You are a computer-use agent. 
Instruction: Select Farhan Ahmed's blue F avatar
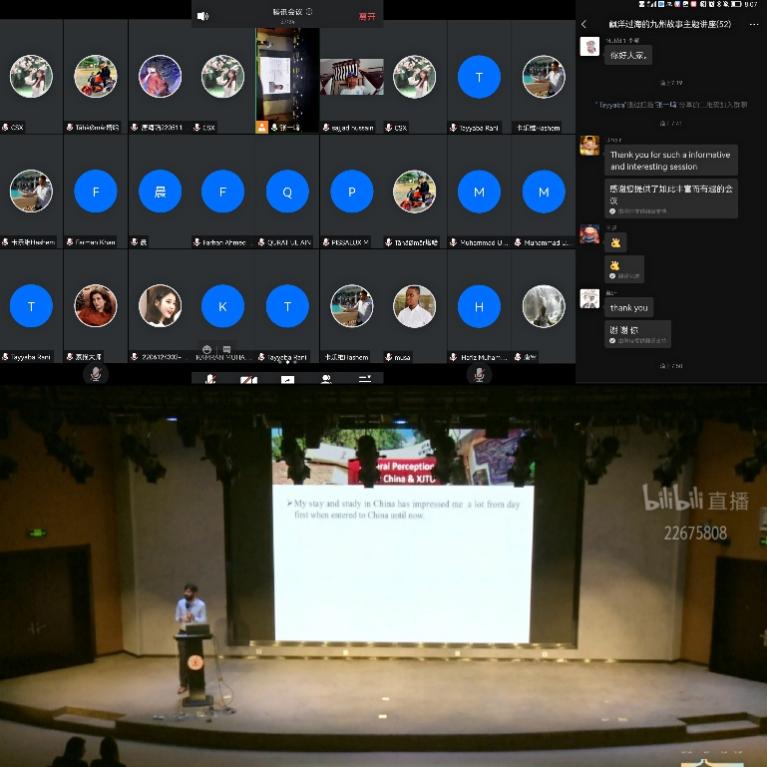223,191
